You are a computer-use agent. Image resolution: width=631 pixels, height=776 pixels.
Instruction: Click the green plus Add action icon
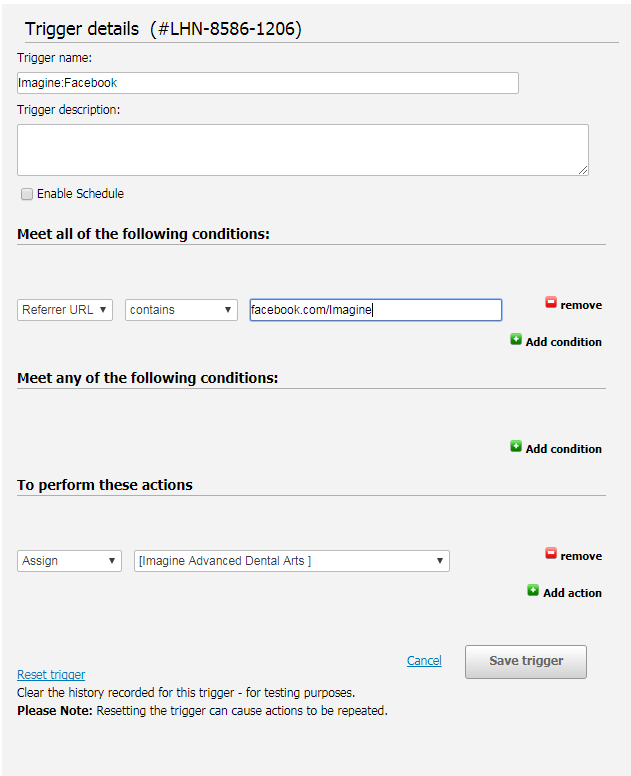[x=533, y=591]
